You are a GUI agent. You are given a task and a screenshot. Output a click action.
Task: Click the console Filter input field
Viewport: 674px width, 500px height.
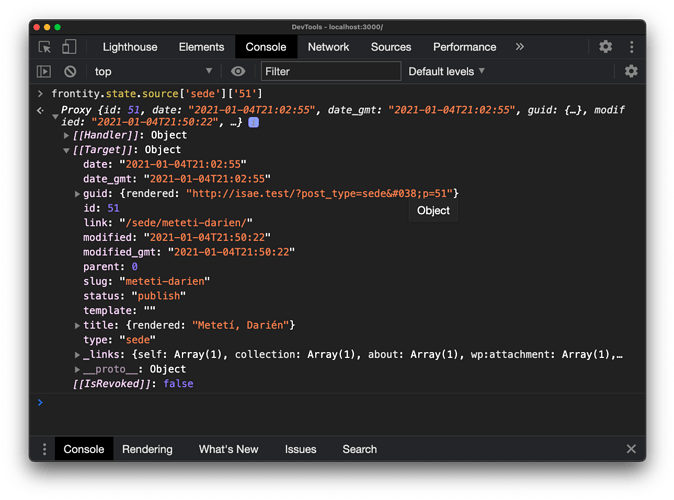tap(330, 72)
